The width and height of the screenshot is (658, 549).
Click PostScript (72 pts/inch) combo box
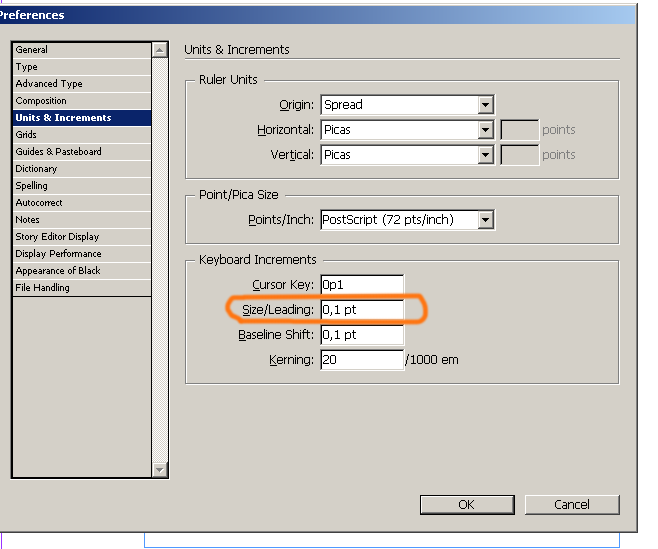click(407, 220)
